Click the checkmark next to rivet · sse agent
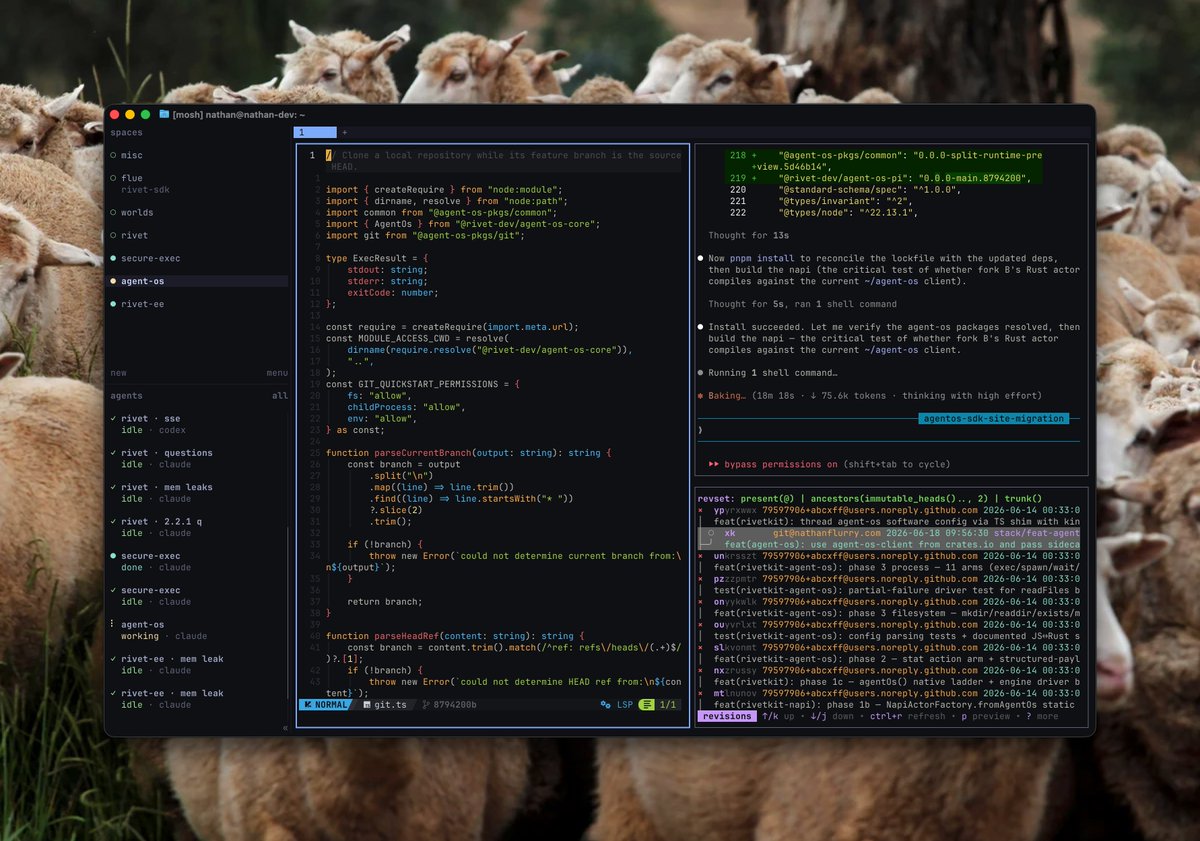The height and width of the screenshot is (841, 1200). (x=113, y=419)
